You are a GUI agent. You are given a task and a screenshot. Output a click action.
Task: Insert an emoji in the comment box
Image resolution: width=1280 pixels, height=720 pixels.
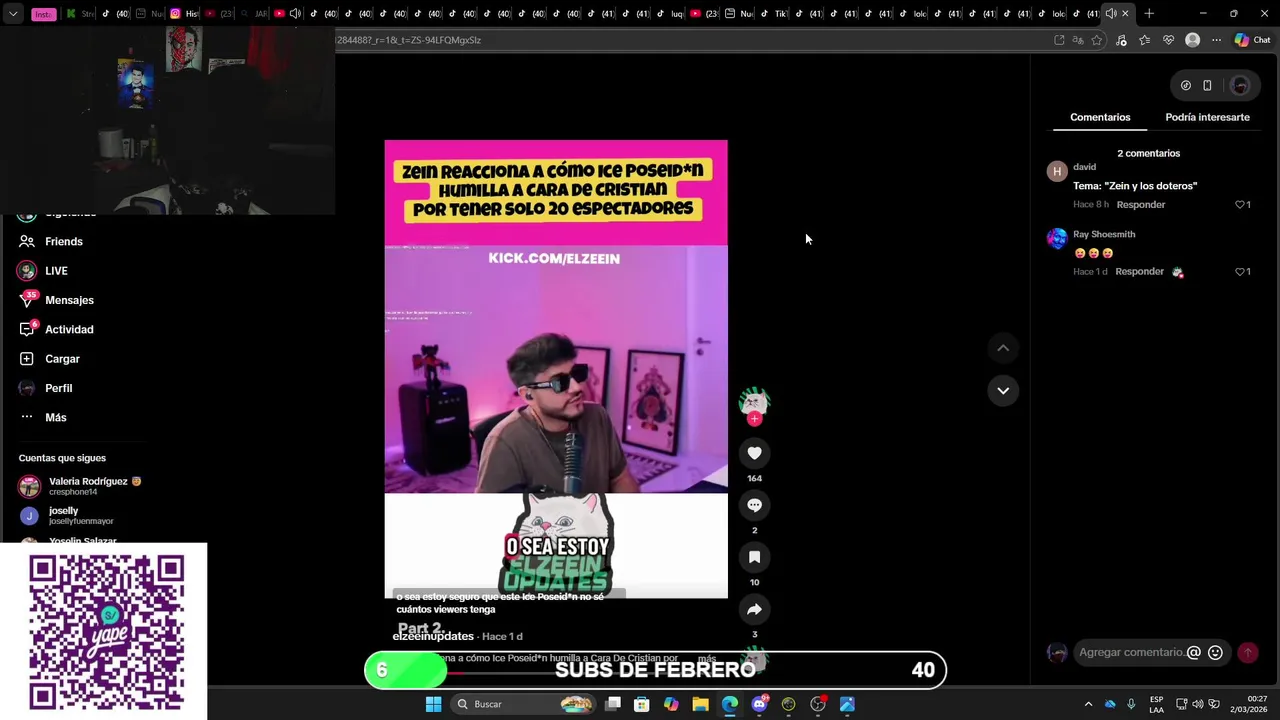click(1215, 652)
